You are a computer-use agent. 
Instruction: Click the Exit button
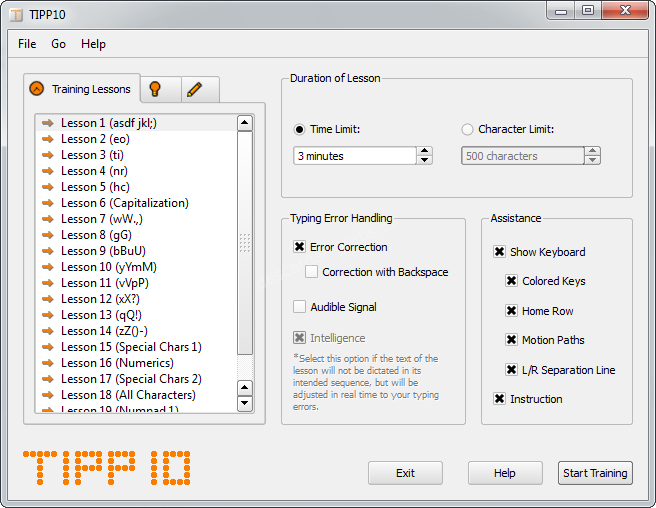pos(405,473)
